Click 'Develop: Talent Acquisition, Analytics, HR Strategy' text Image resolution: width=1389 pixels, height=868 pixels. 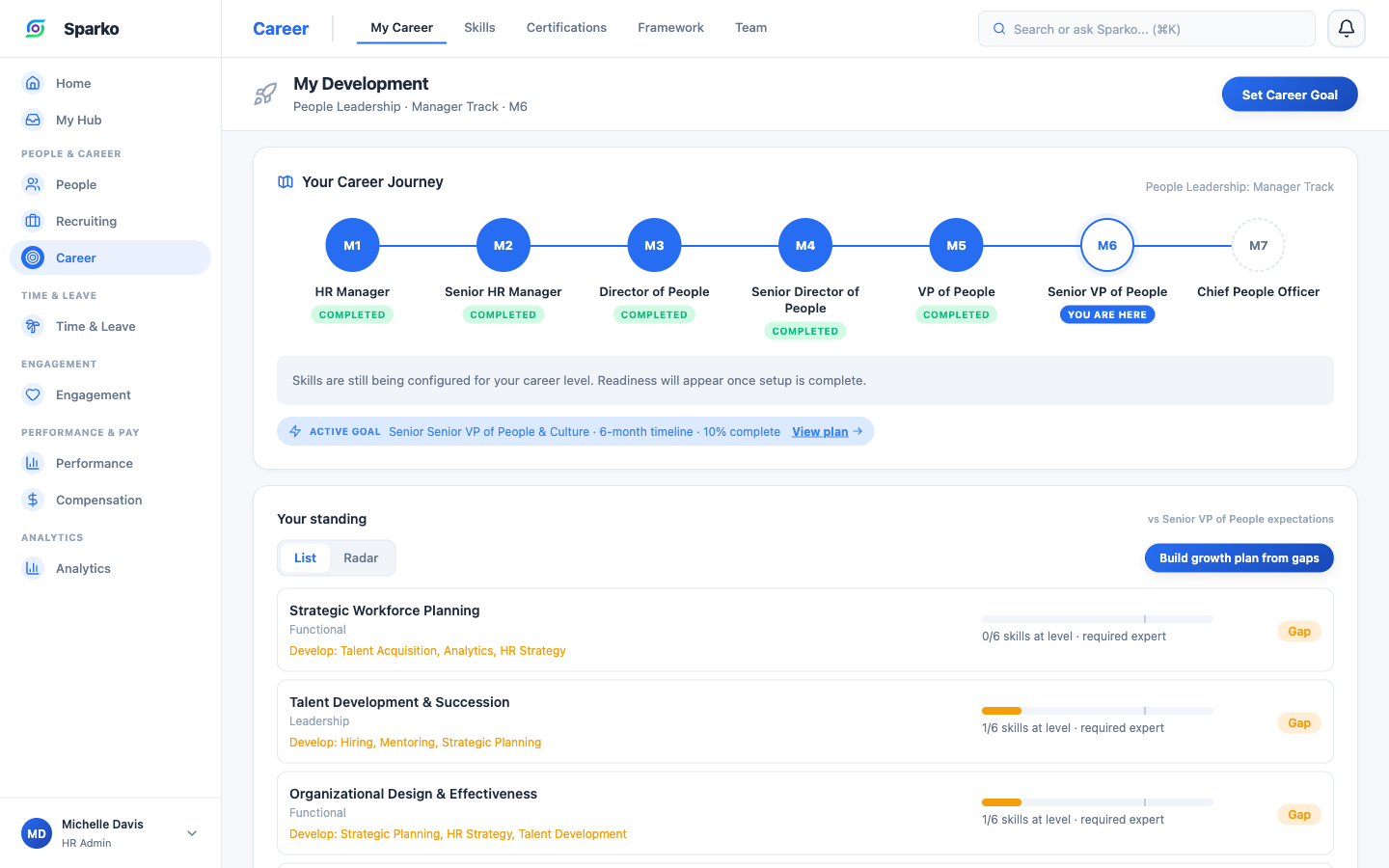tap(427, 651)
